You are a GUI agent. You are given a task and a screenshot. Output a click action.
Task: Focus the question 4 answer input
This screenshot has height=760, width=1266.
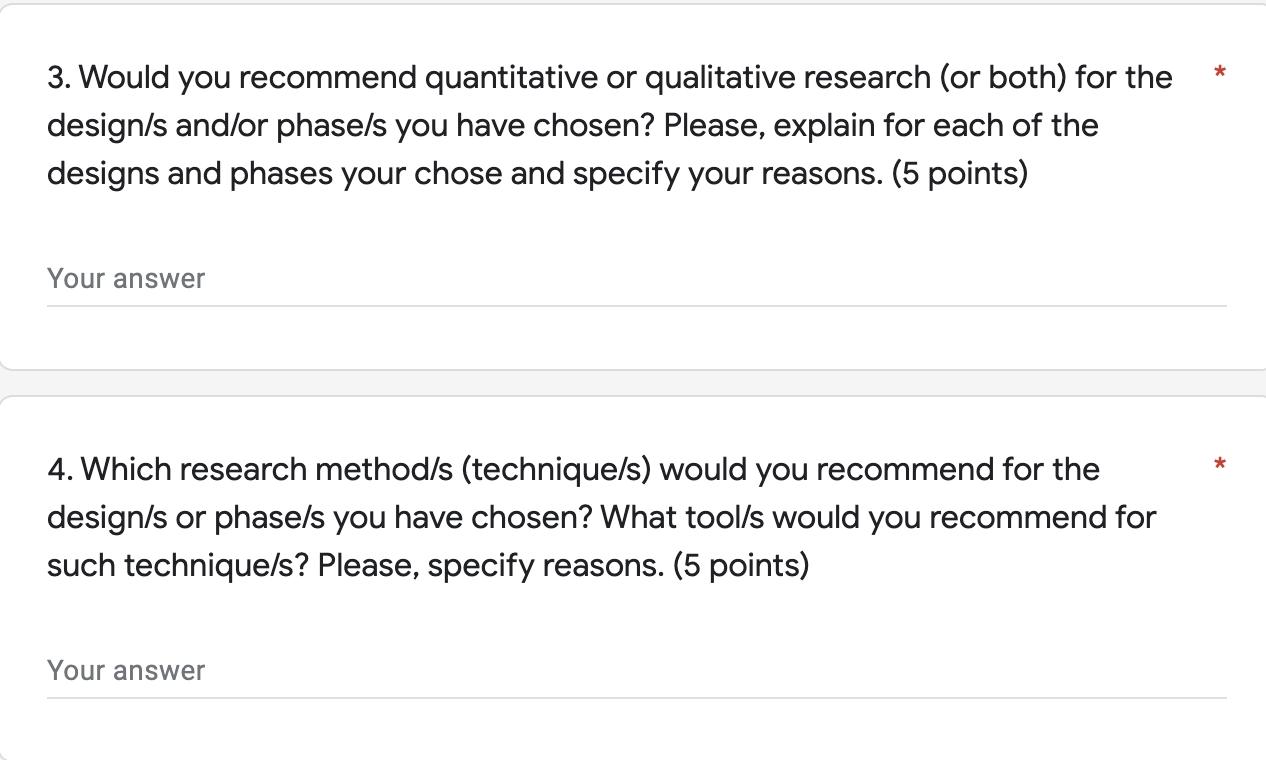[636, 671]
